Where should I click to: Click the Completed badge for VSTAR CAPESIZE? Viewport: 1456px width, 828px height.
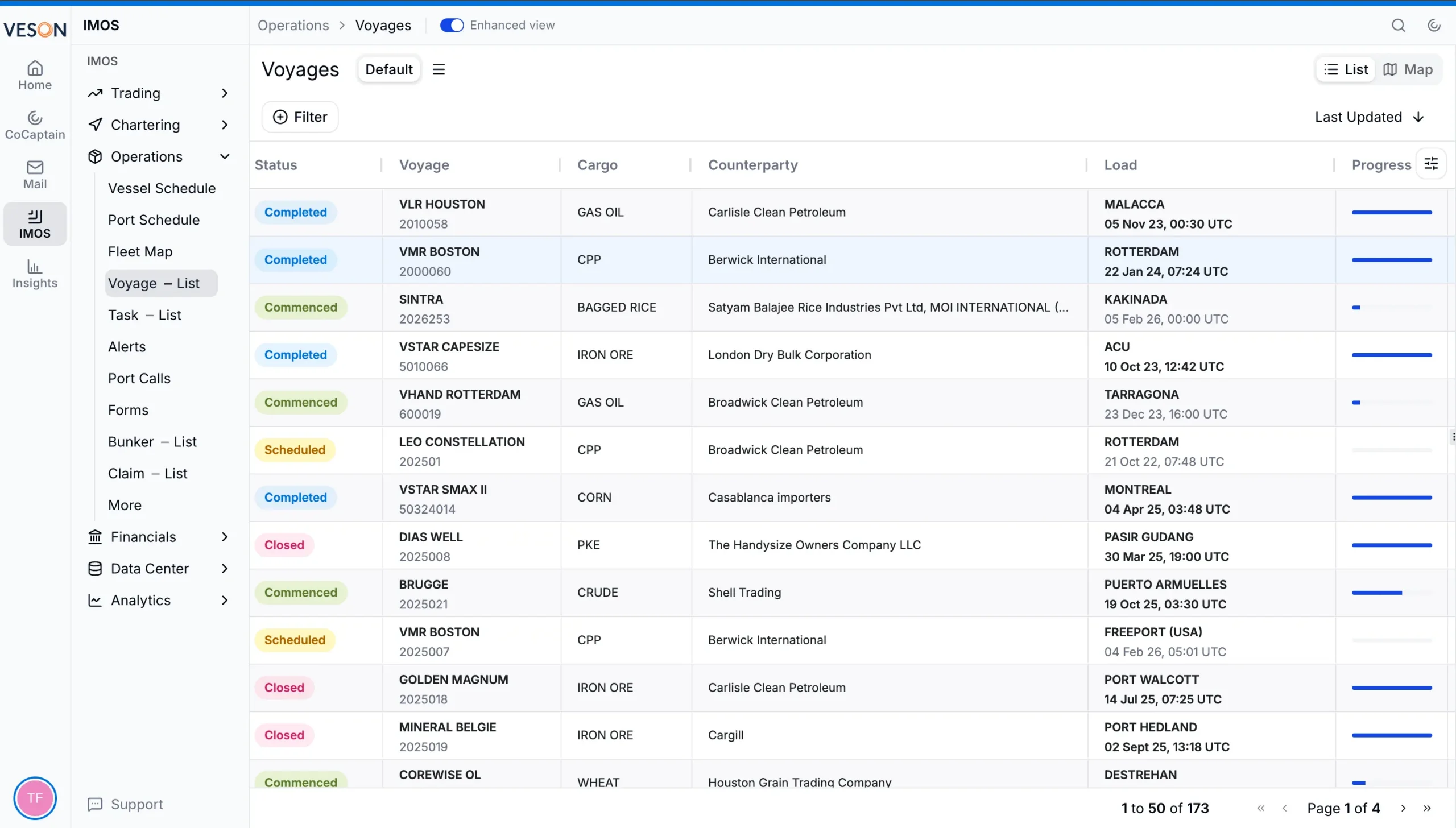pyautogui.click(x=295, y=355)
